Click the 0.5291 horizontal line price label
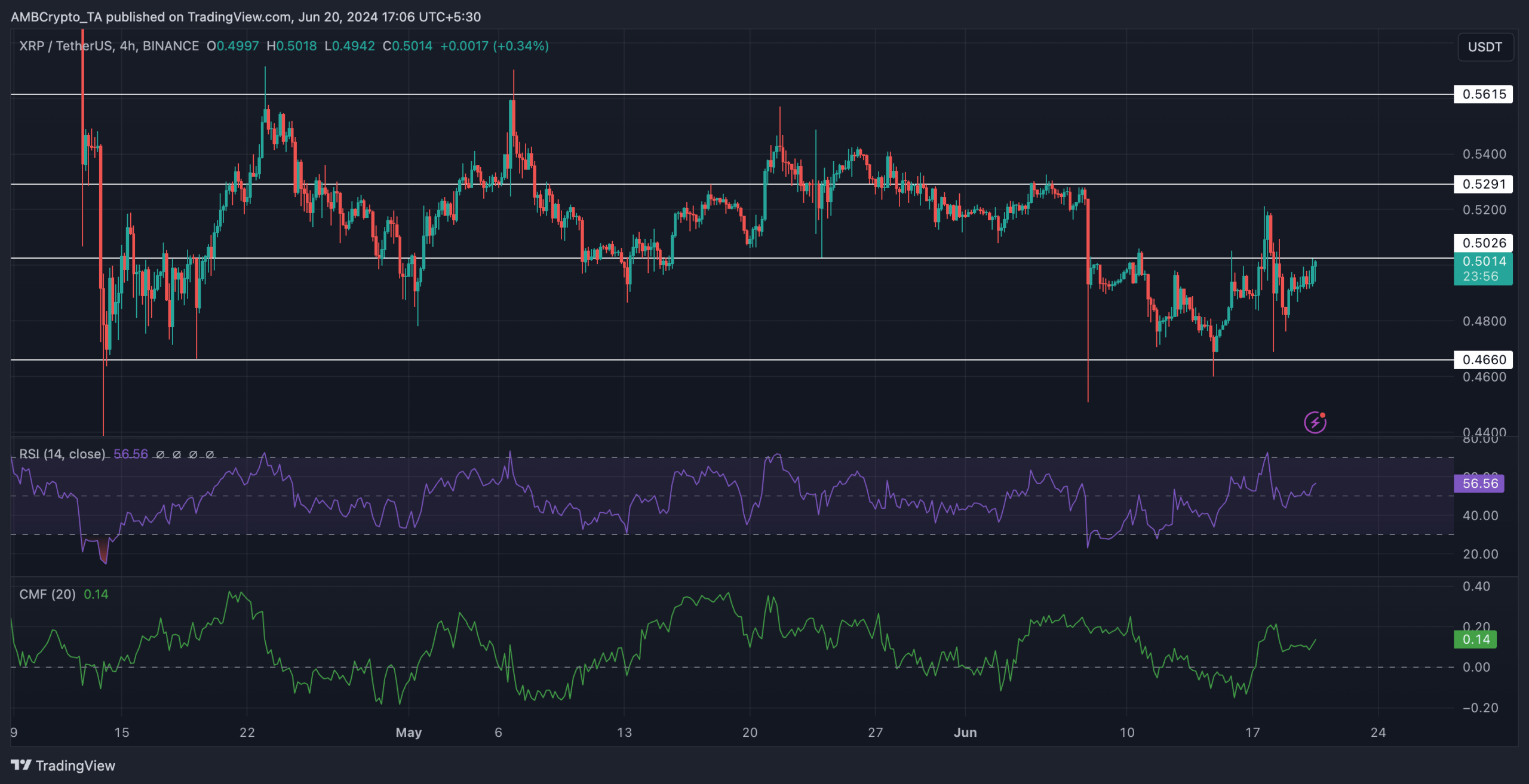Screen dimensions: 1529x784 click(1483, 184)
